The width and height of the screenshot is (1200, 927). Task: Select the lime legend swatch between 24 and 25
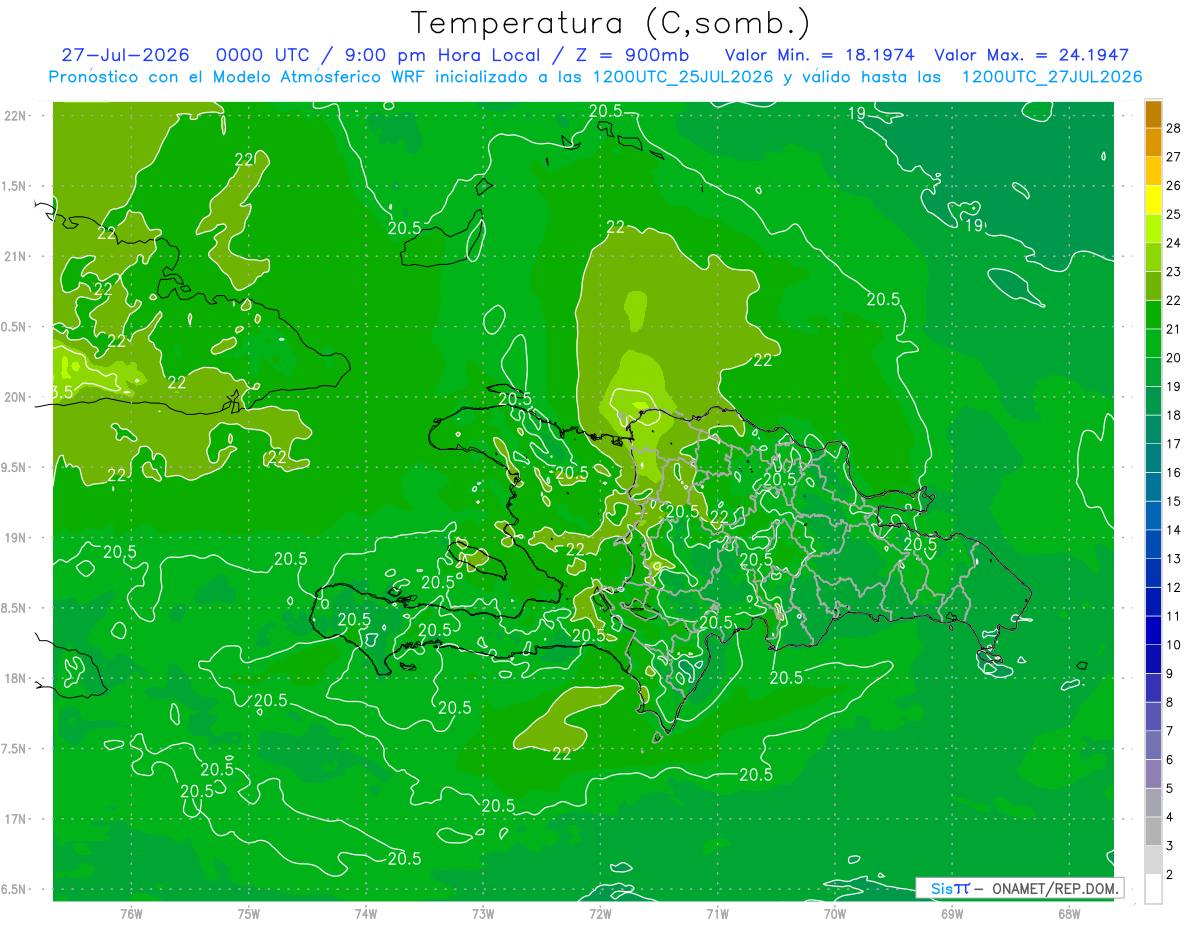point(1153,229)
